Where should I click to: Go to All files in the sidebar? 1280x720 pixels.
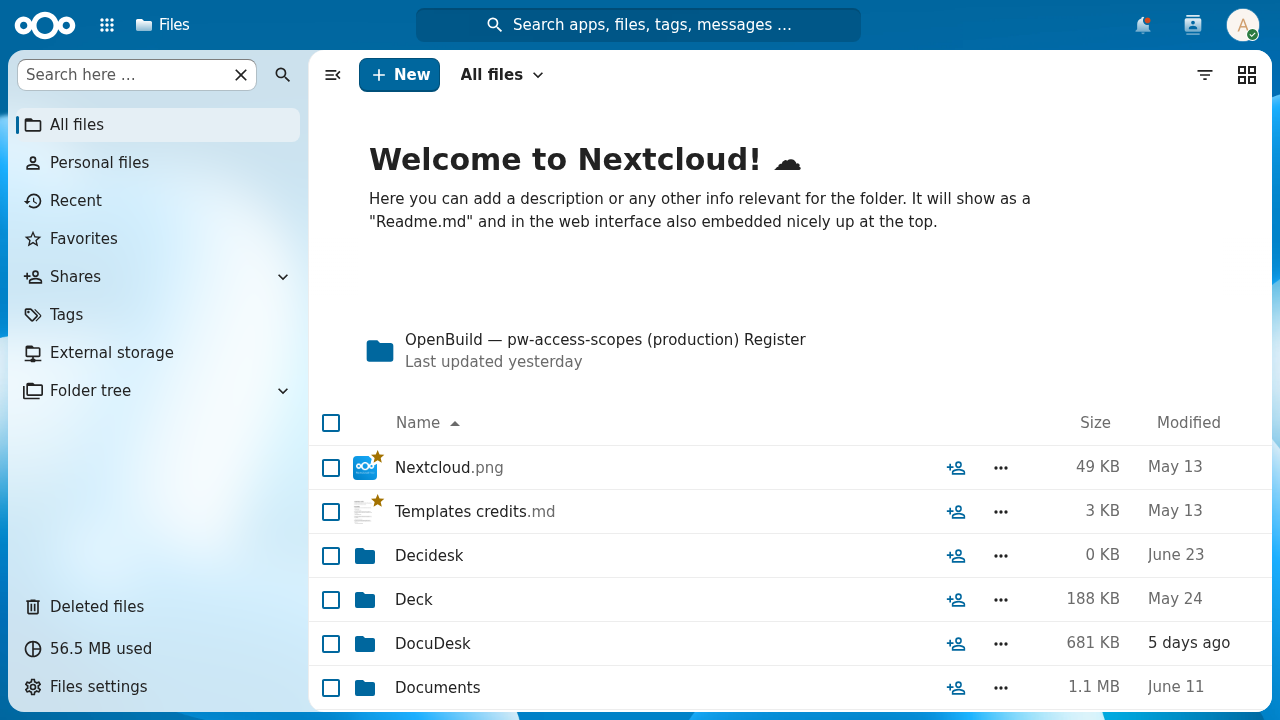pyautogui.click(x=158, y=125)
